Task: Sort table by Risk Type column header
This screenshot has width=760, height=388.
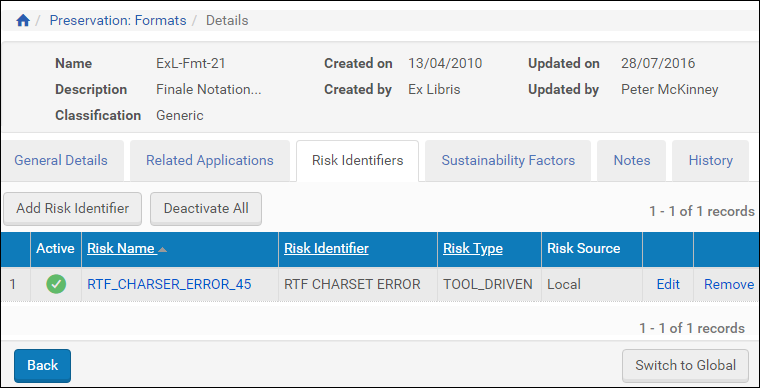Action: click(x=473, y=248)
